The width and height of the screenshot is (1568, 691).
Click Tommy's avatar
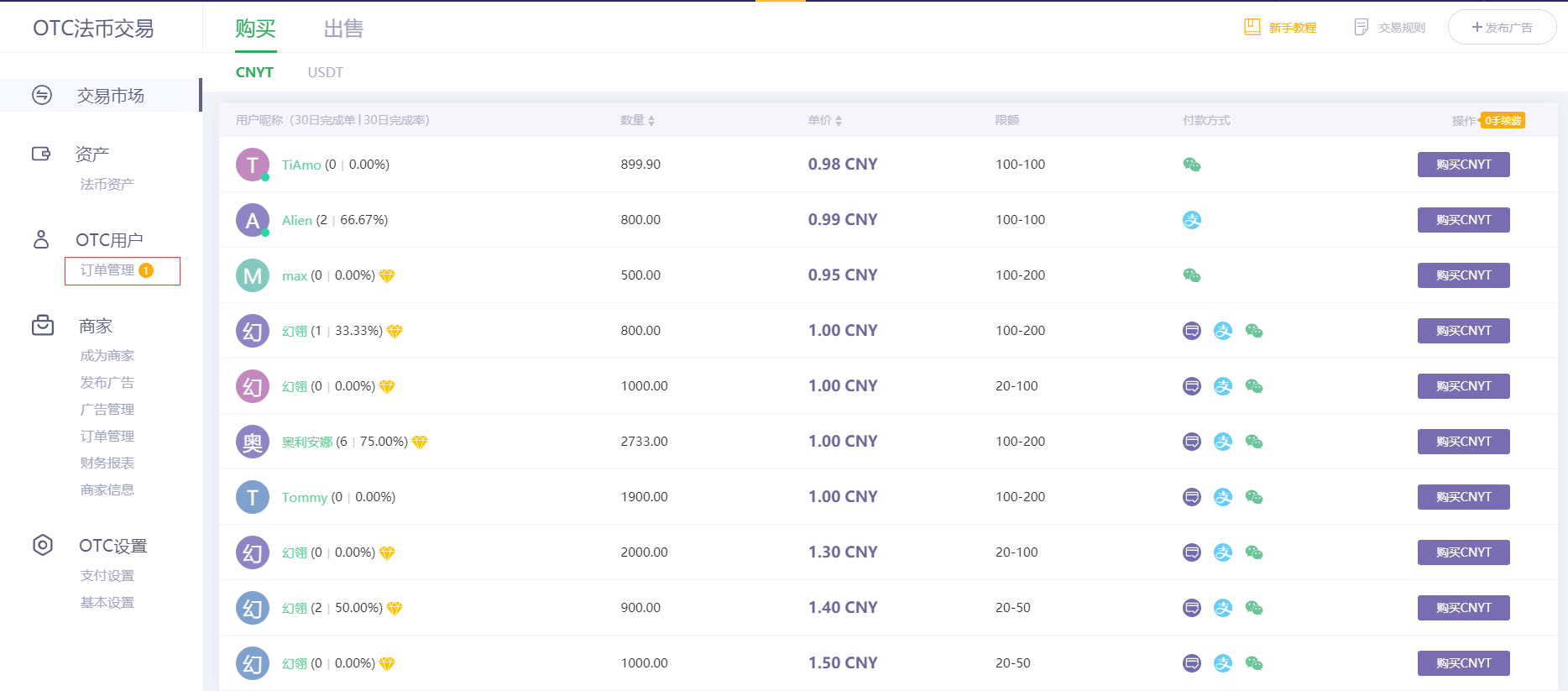tap(253, 497)
